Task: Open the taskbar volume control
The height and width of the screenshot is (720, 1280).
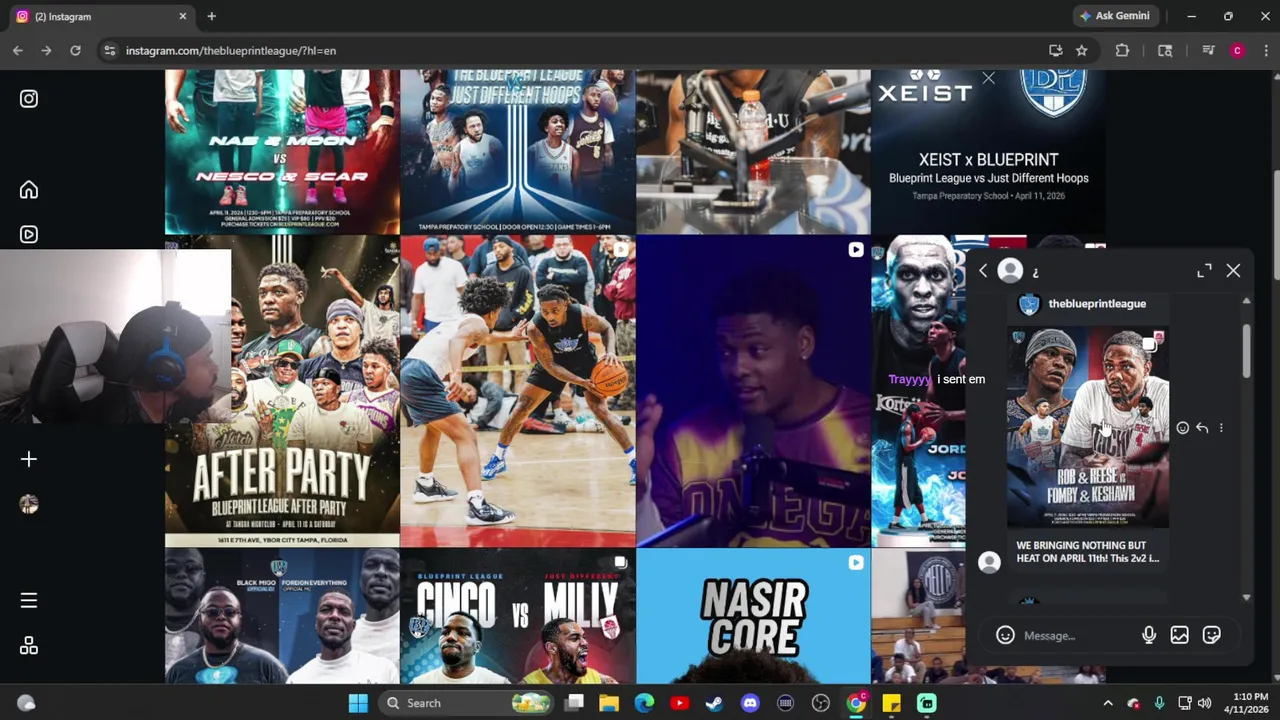Action: coord(1204,703)
